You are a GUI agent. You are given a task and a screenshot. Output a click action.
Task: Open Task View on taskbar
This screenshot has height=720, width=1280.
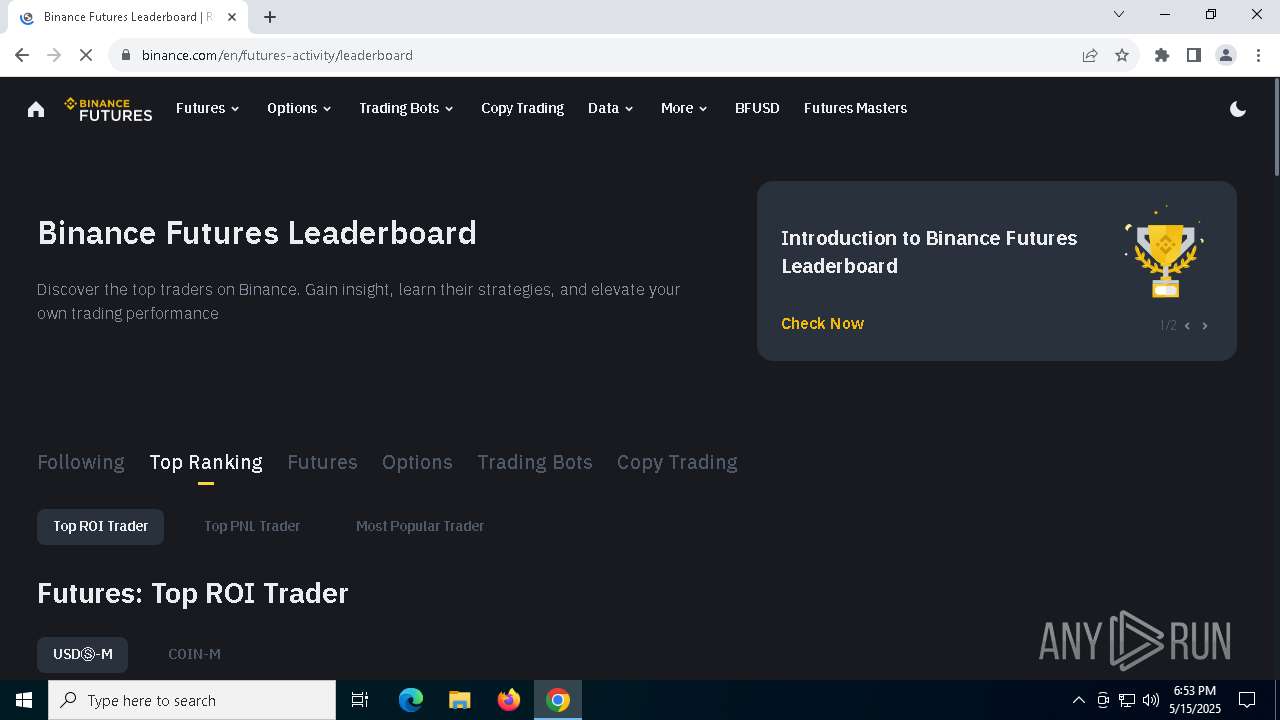[x=360, y=700]
